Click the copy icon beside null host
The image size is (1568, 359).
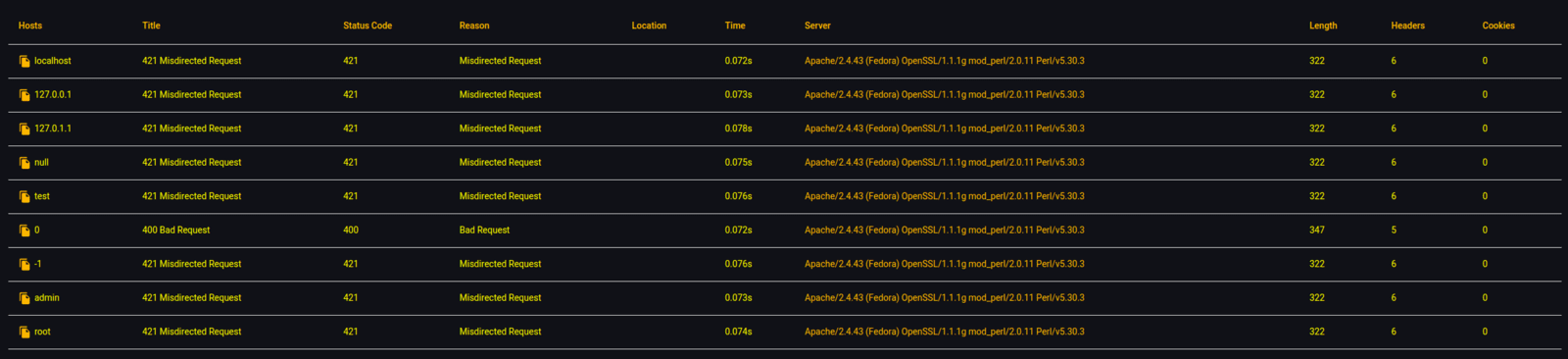click(x=24, y=163)
